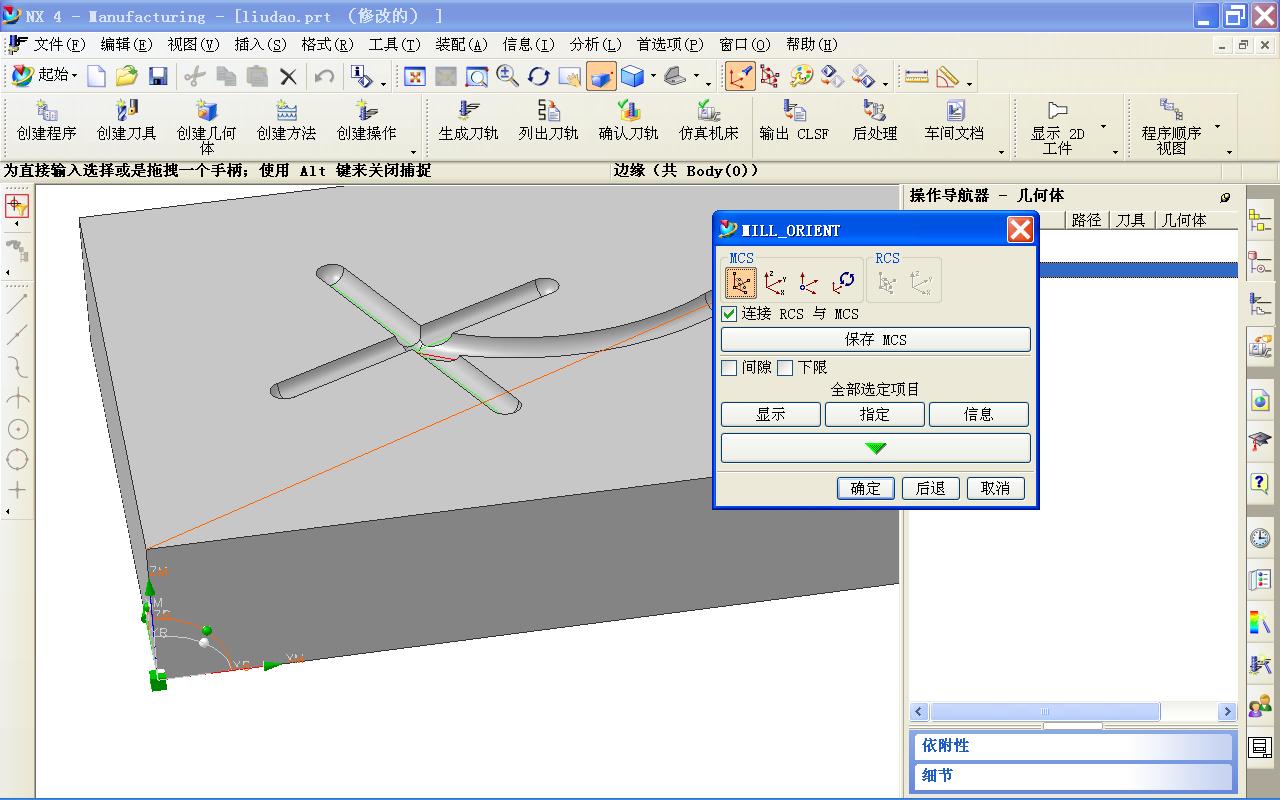Screen dimensions: 1280x800
Task: Click 仿真机床 (Simulate Machine) icon
Action: tap(708, 121)
